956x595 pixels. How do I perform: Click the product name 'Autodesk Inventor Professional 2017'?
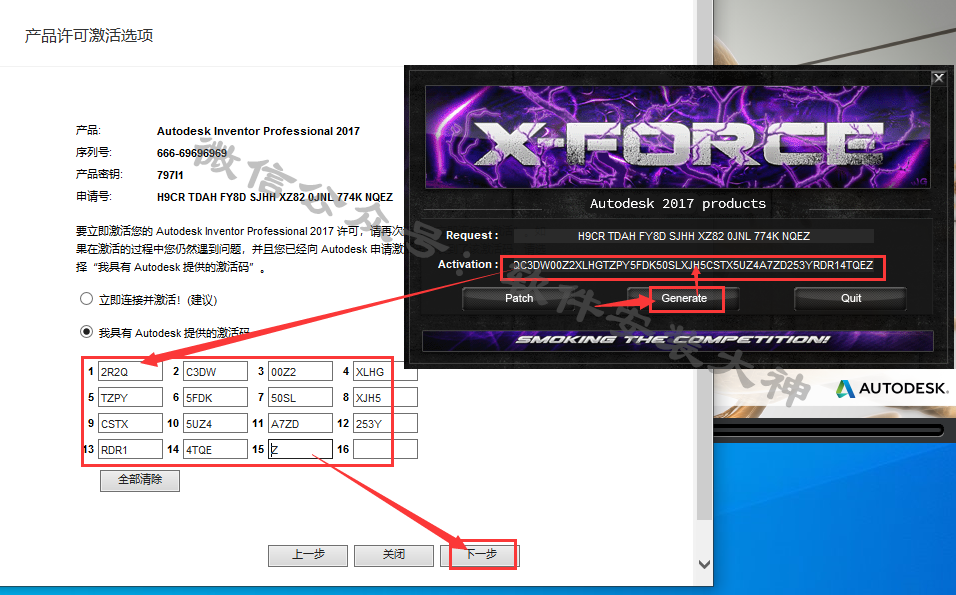(x=258, y=131)
